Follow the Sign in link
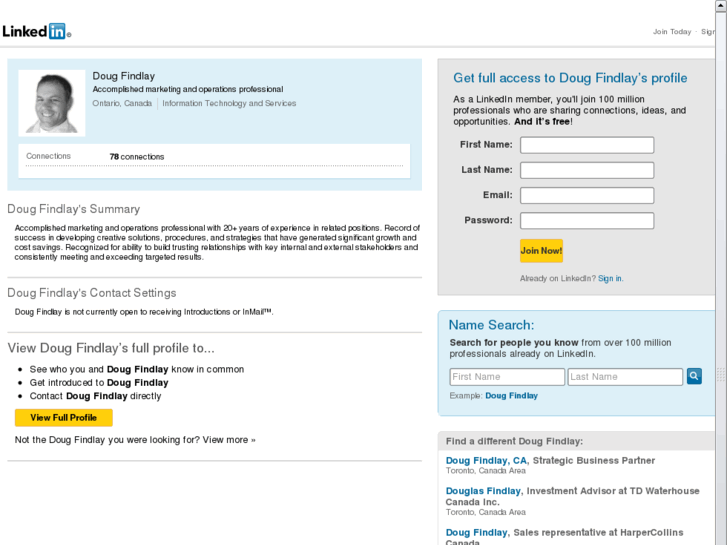 [610, 278]
